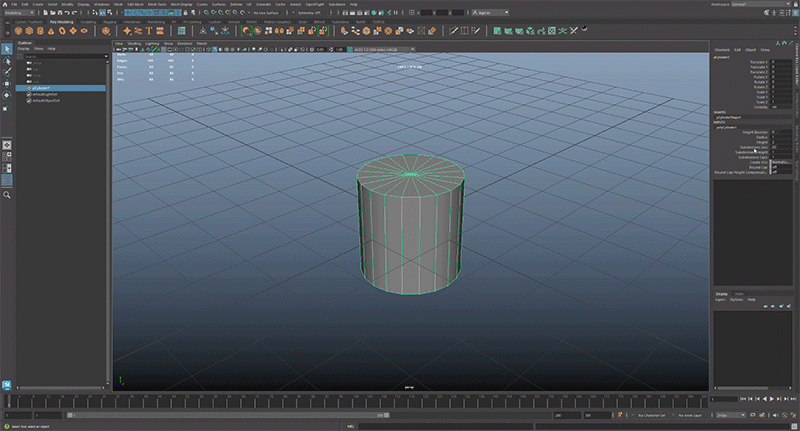The height and width of the screenshot is (431, 800).
Task: Click the text 'T' shelf icon
Action: point(148,30)
